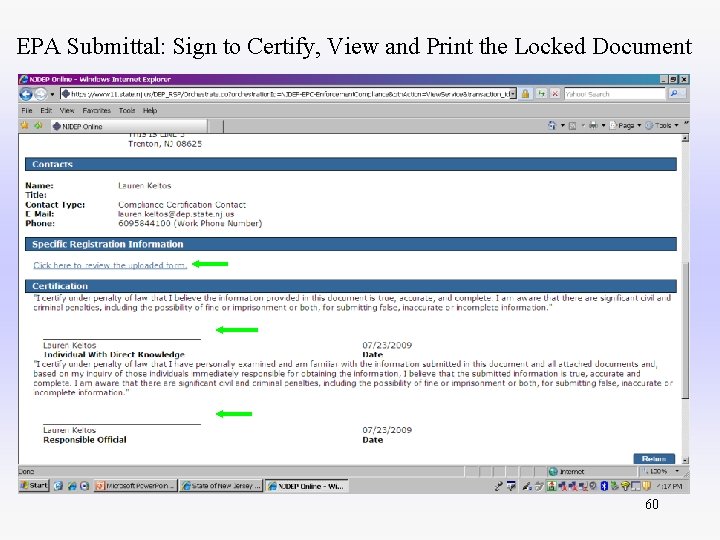The width and height of the screenshot is (720, 540).
Task: Click the padlock security icon
Action: (525, 94)
